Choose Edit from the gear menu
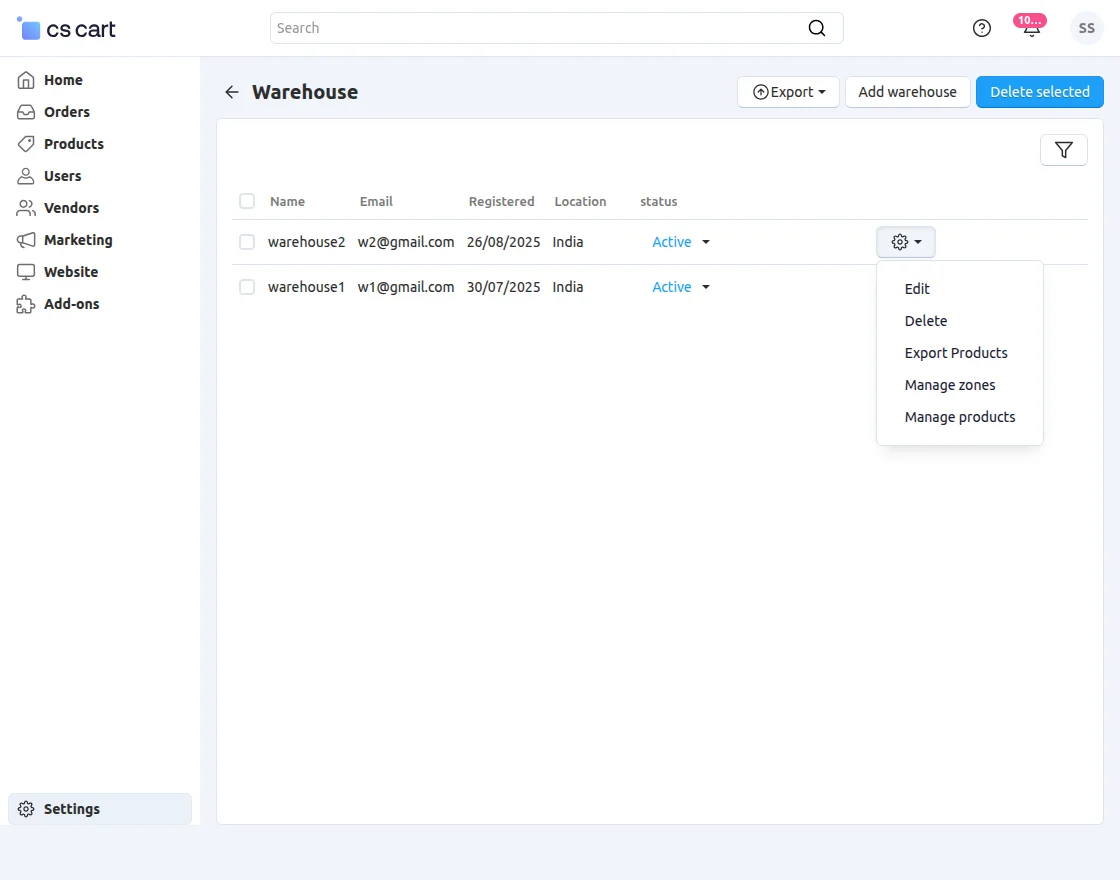This screenshot has width=1120, height=880. [x=917, y=289]
